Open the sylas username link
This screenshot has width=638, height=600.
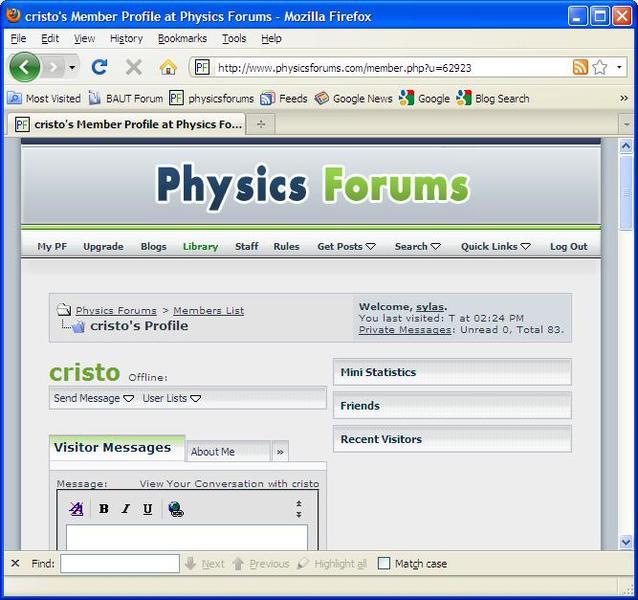pos(429,307)
